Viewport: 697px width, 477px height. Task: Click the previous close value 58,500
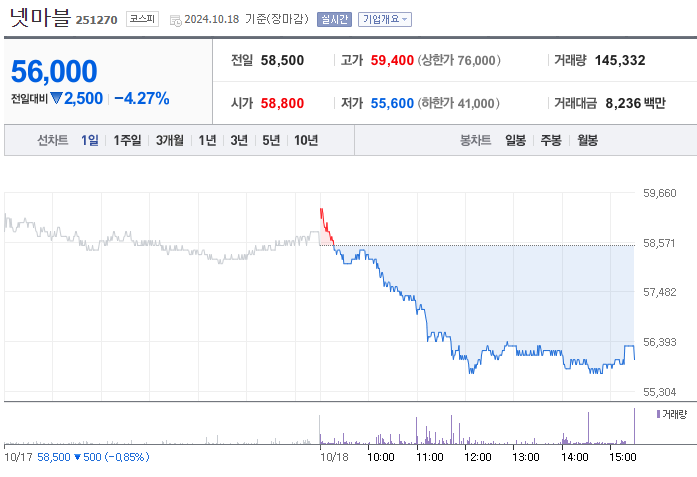click(282, 60)
